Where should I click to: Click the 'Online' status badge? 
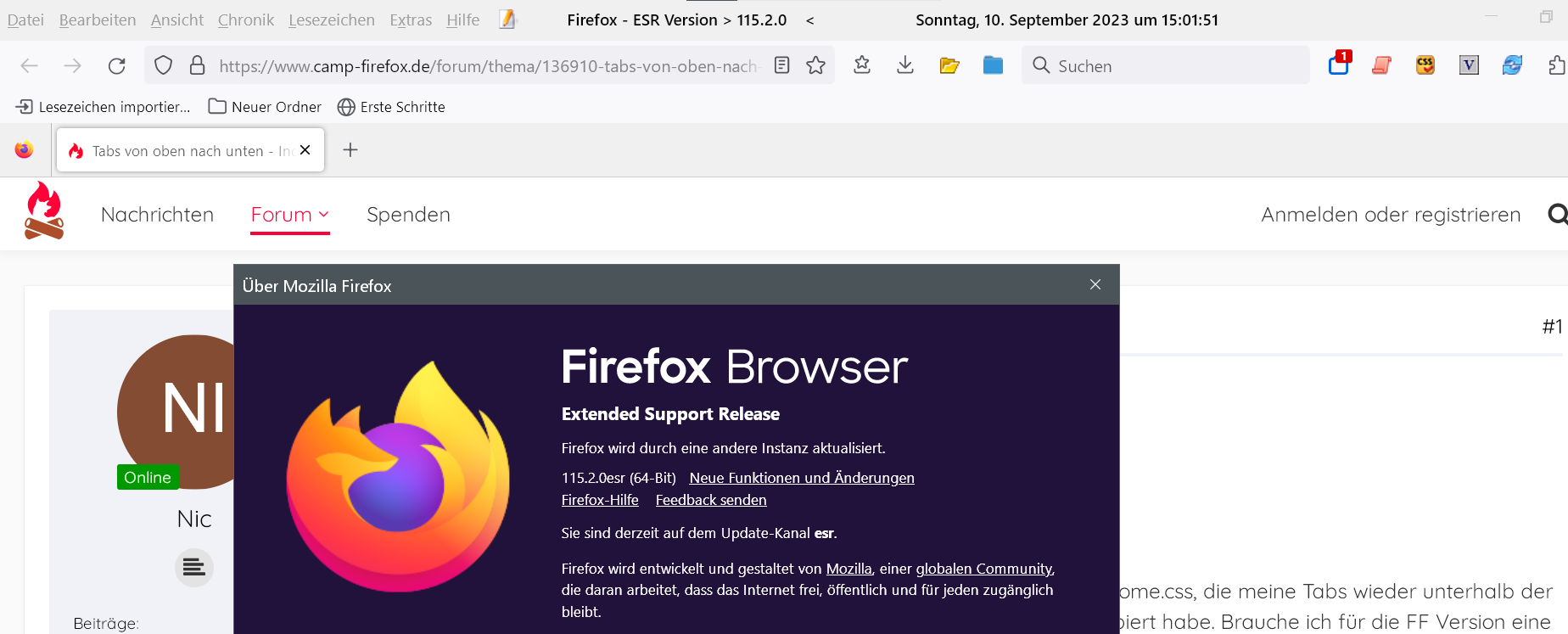pos(148,477)
